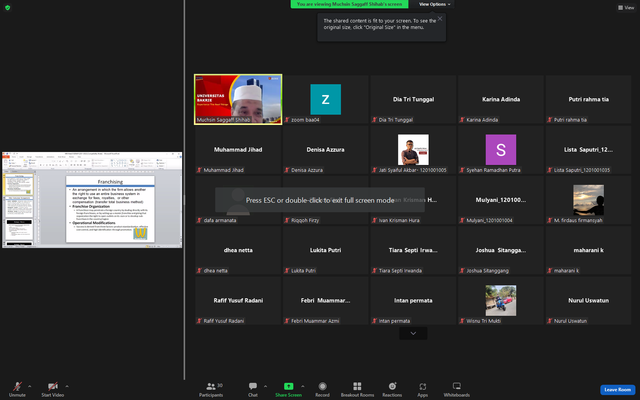This screenshot has height=400, width=640.
Task: Open the Apps icon
Action: coord(422,389)
